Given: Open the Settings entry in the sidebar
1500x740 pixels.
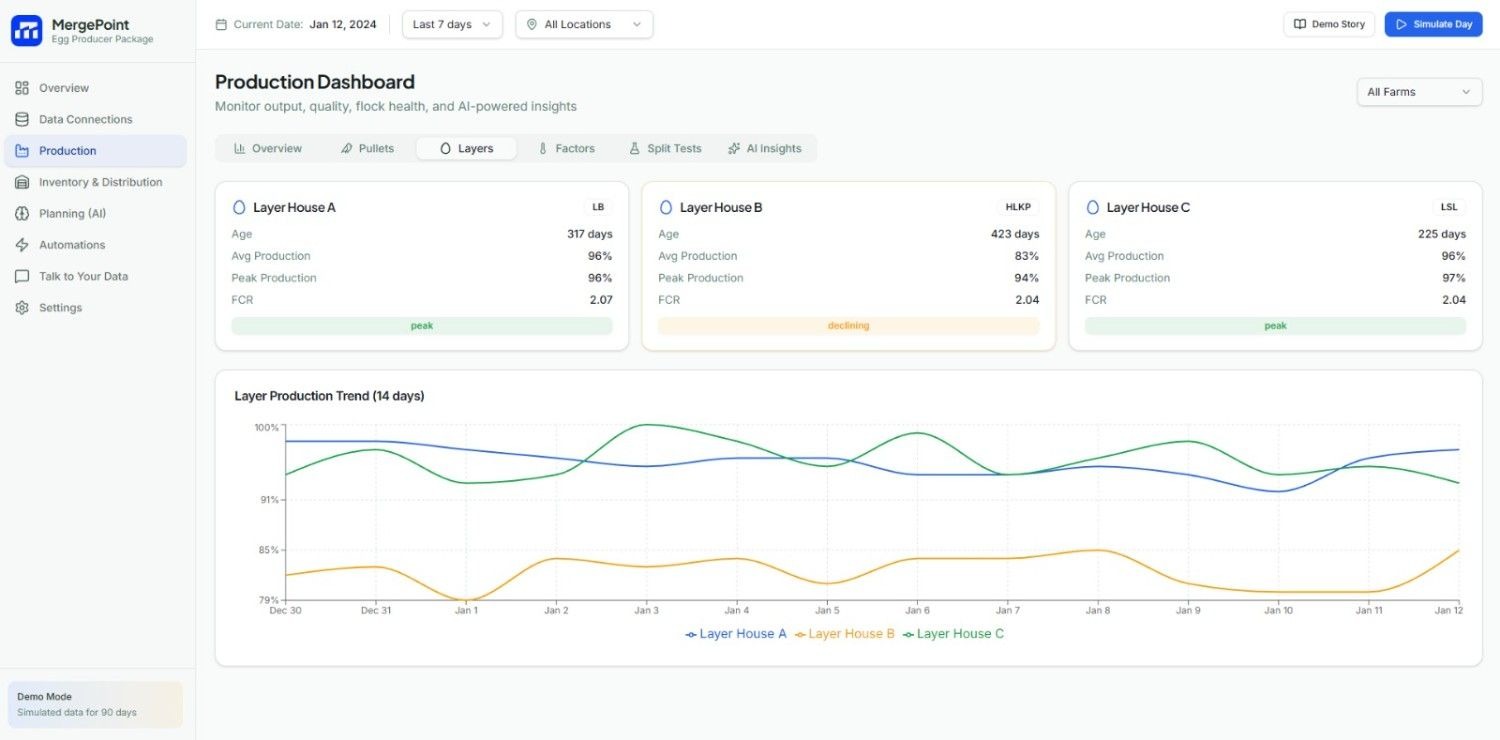Looking at the screenshot, I should point(60,307).
